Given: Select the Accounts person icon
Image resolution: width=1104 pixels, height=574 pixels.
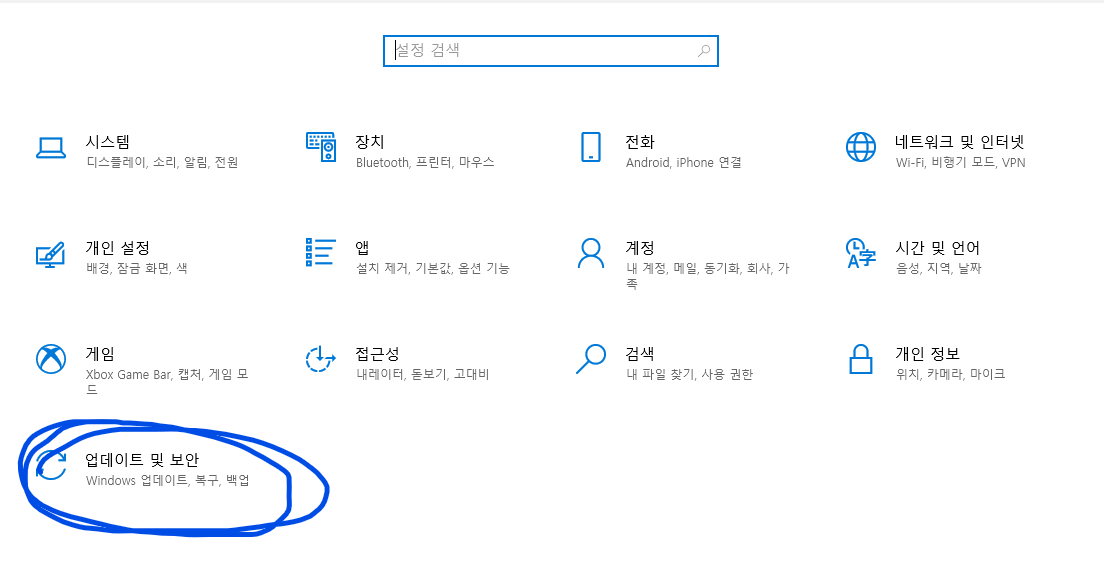Looking at the screenshot, I should pos(591,253).
